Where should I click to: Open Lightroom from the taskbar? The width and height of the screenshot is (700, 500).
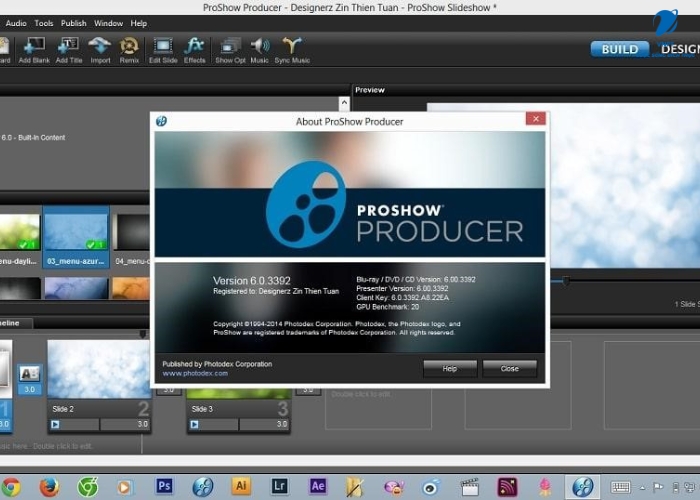[279, 486]
